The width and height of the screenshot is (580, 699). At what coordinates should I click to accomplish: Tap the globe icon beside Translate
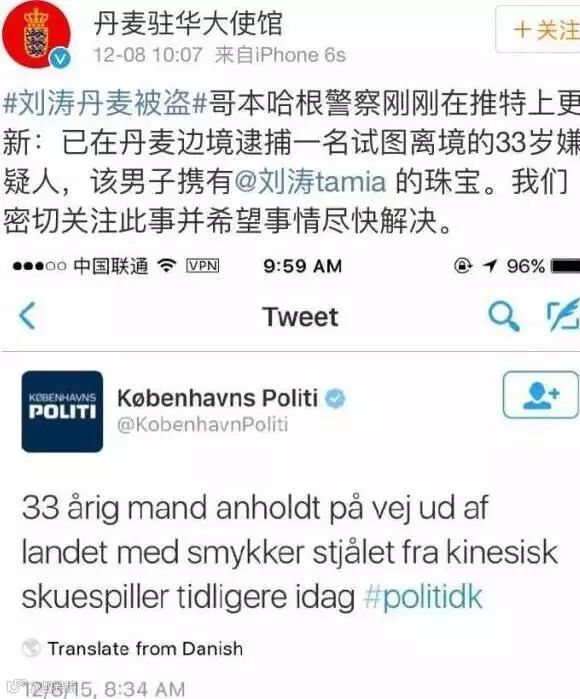click(31, 648)
